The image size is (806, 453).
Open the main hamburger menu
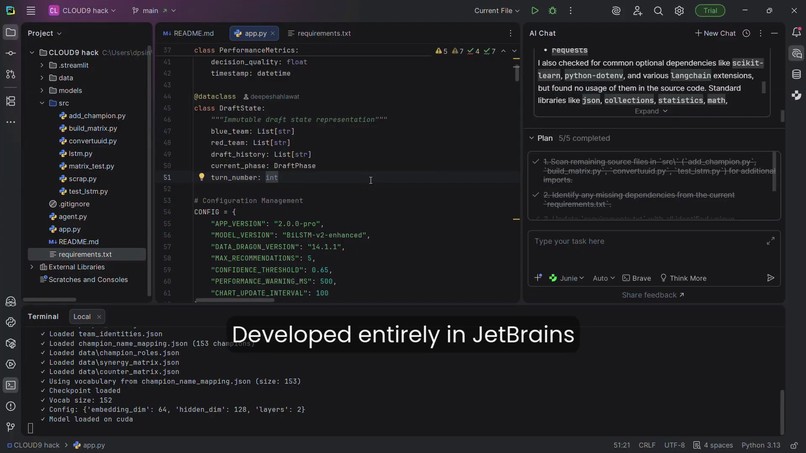pos(31,10)
